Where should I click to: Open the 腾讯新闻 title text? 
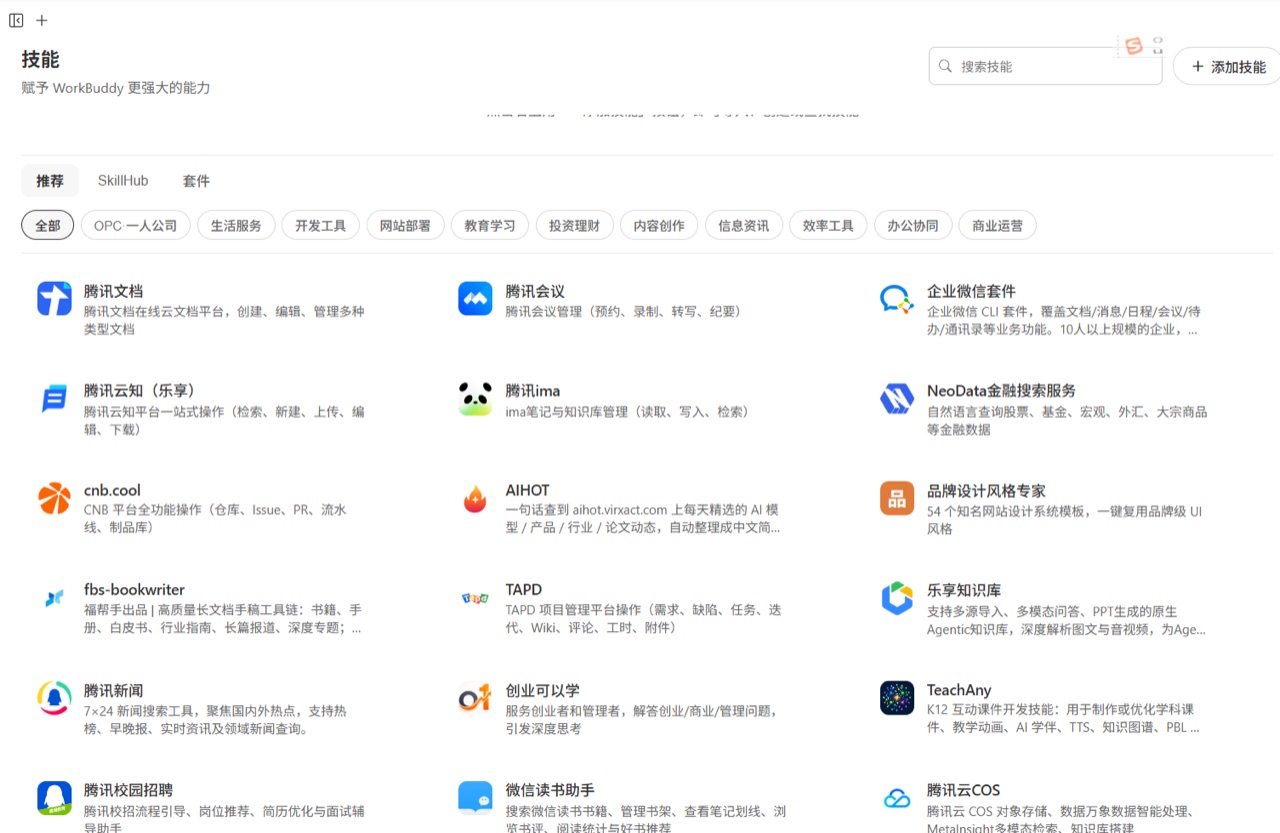[x=113, y=690]
